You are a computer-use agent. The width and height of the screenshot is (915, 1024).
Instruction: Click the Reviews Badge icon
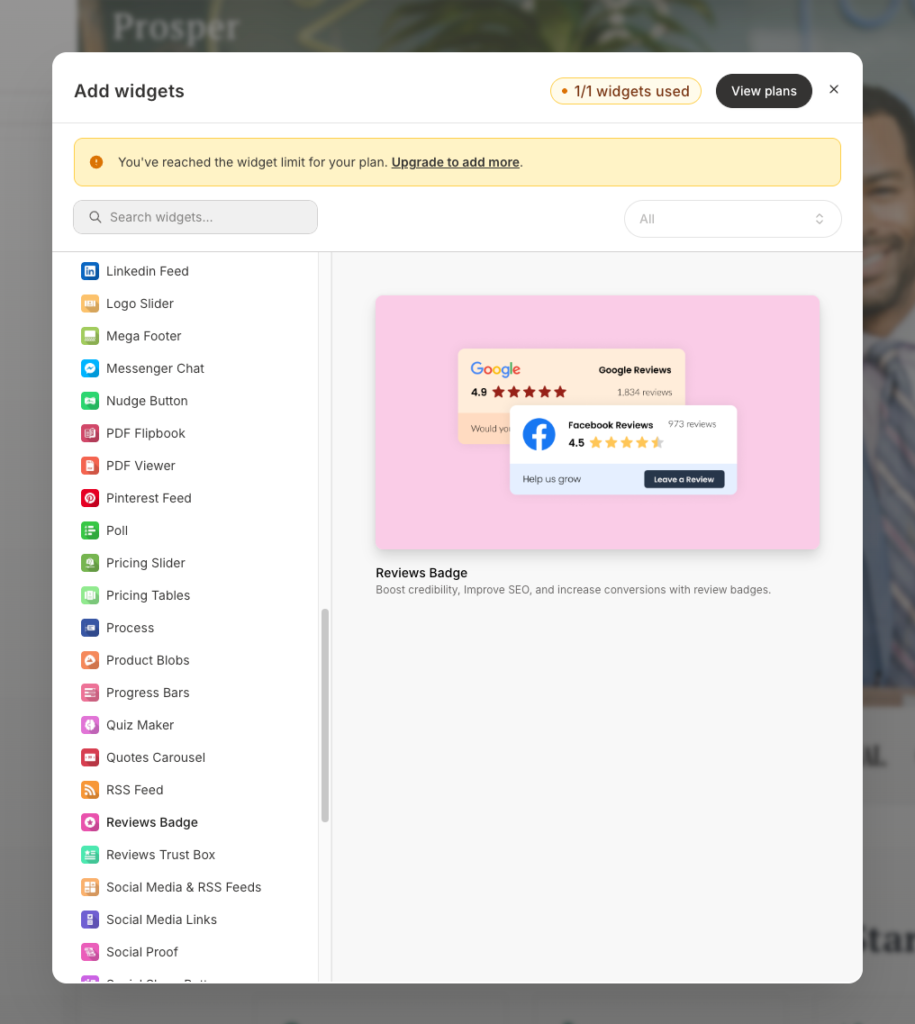(89, 822)
